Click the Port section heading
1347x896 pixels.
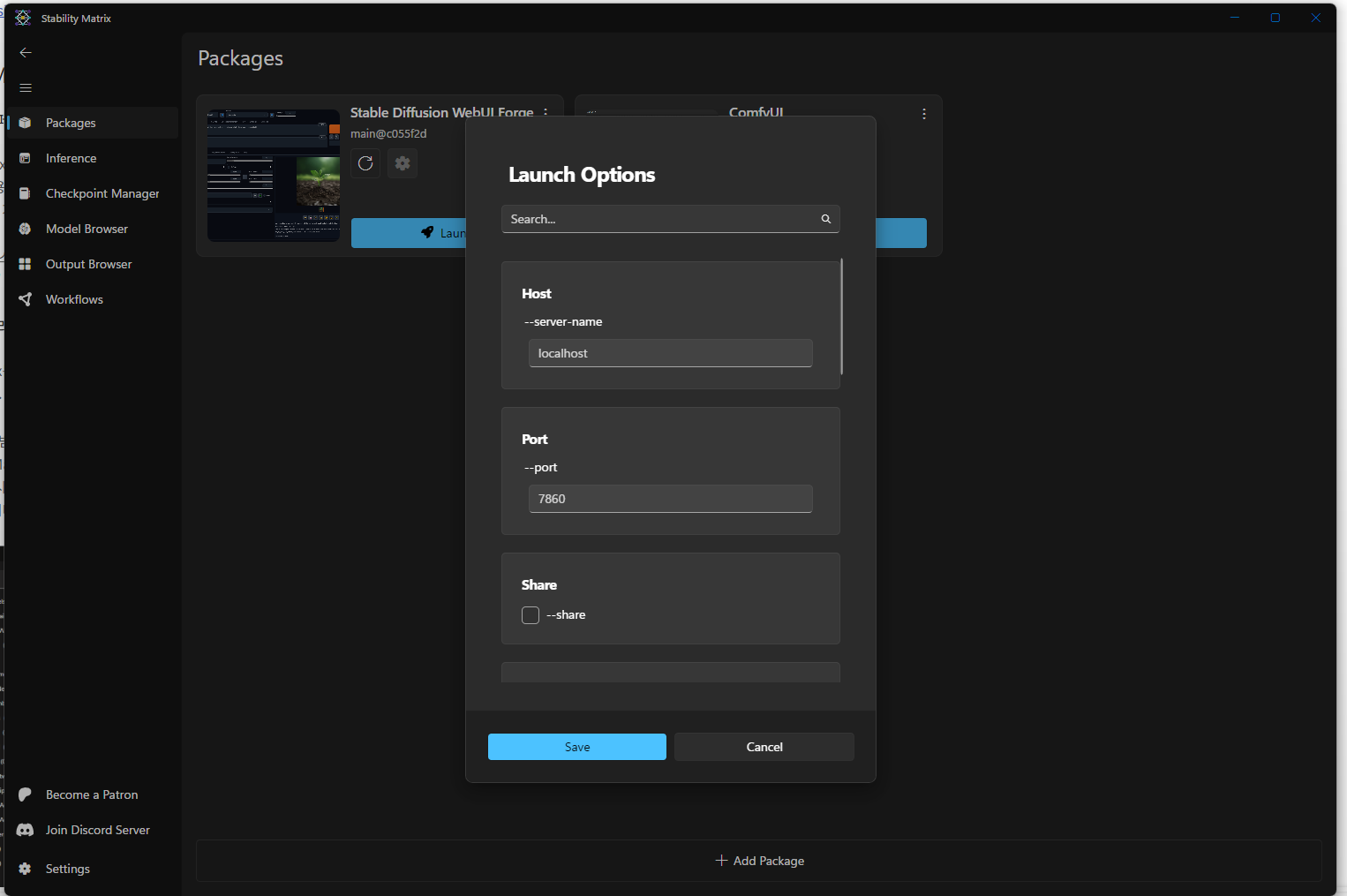pyautogui.click(x=535, y=440)
